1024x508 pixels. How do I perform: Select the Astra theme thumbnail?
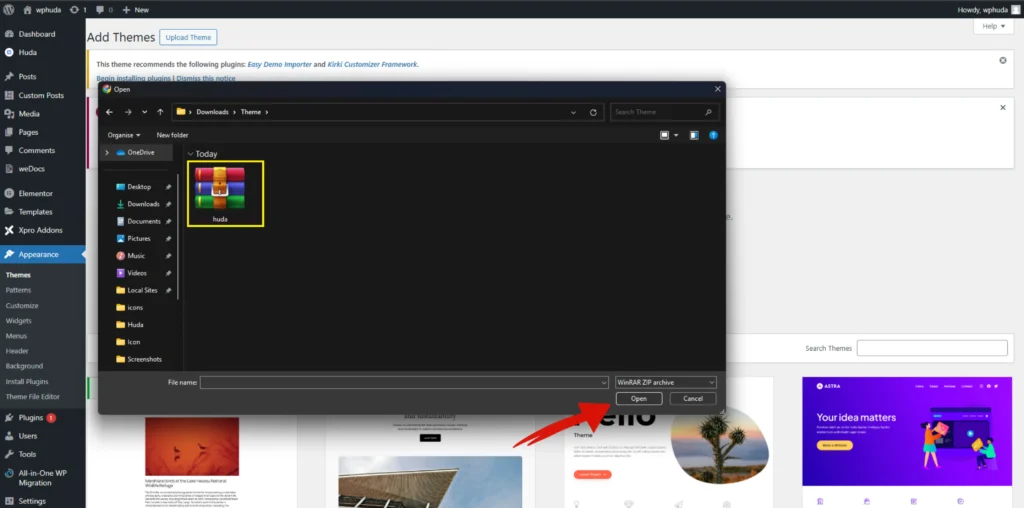tap(907, 432)
